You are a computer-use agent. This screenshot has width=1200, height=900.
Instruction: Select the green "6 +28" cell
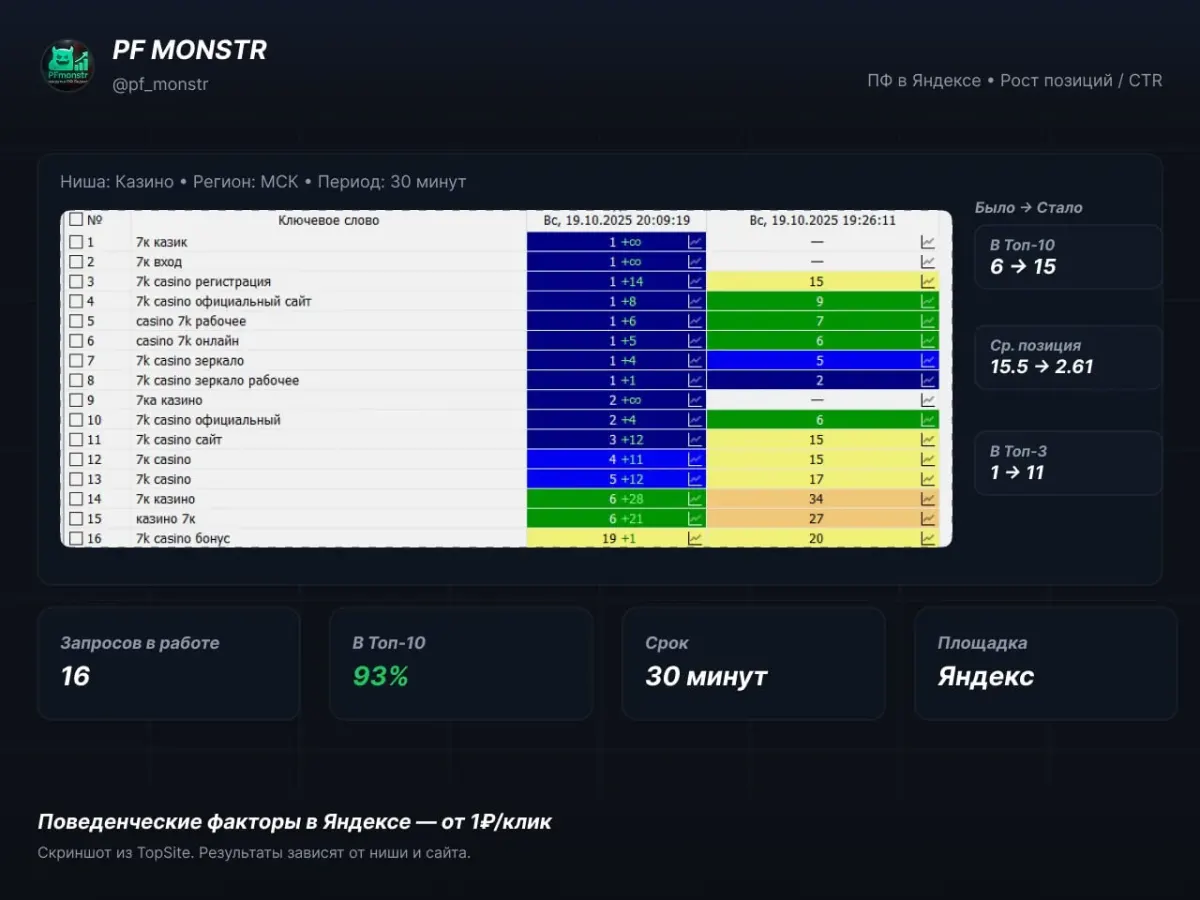pos(616,499)
